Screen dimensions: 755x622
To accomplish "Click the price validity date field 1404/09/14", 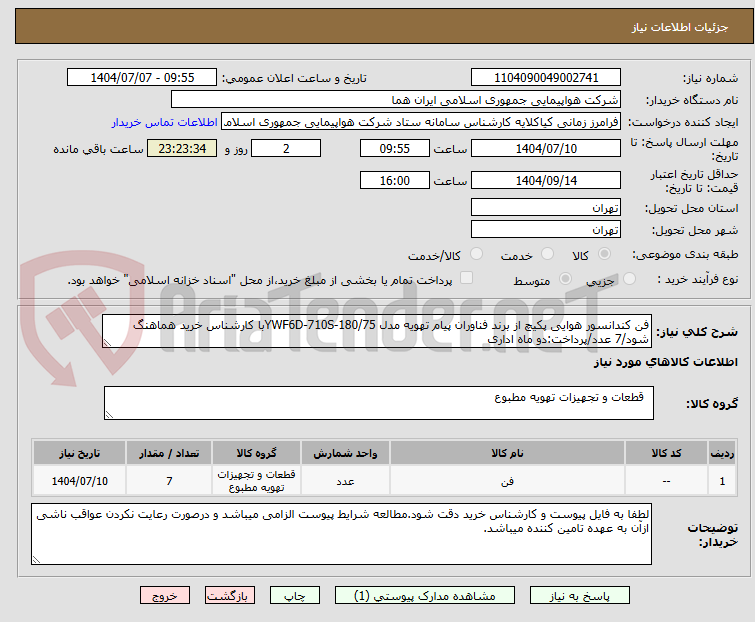I will pyautogui.click(x=545, y=181).
